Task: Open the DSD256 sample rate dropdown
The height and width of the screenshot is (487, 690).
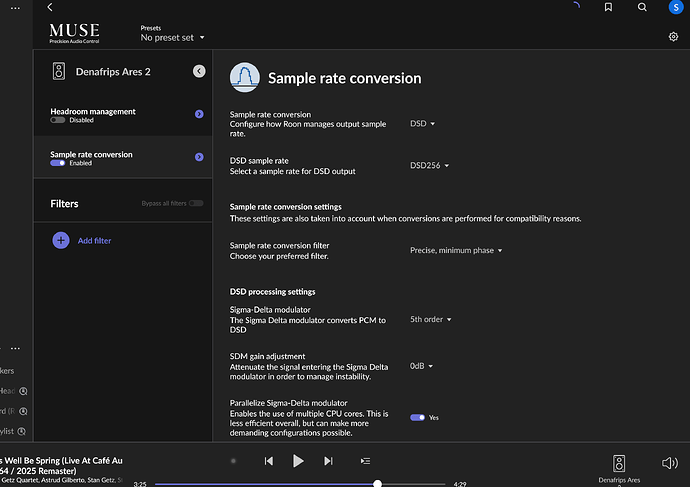Action: tap(429, 165)
